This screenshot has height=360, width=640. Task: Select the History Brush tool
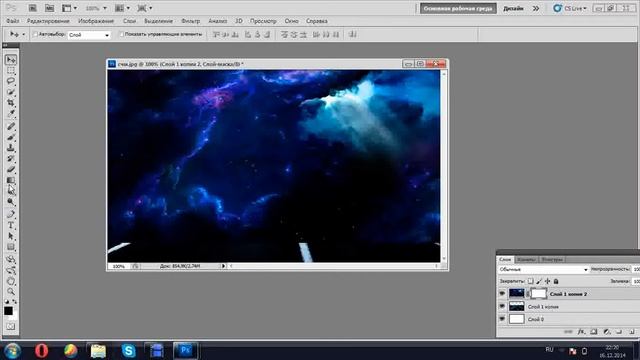click(11, 158)
